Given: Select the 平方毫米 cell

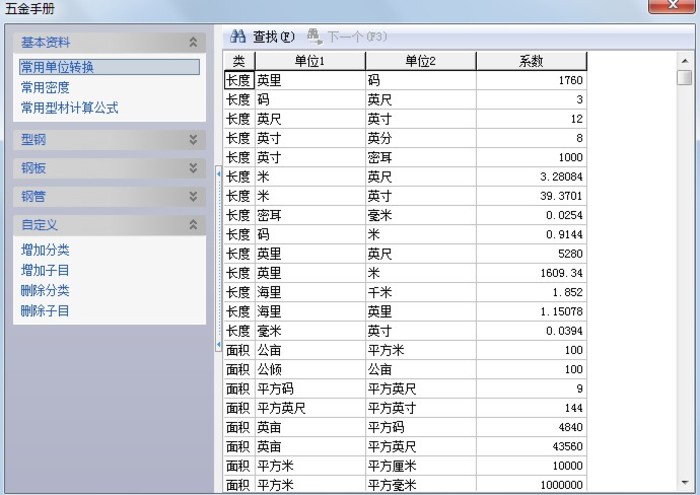Looking at the screenshot, I should (x=421, y=485).
